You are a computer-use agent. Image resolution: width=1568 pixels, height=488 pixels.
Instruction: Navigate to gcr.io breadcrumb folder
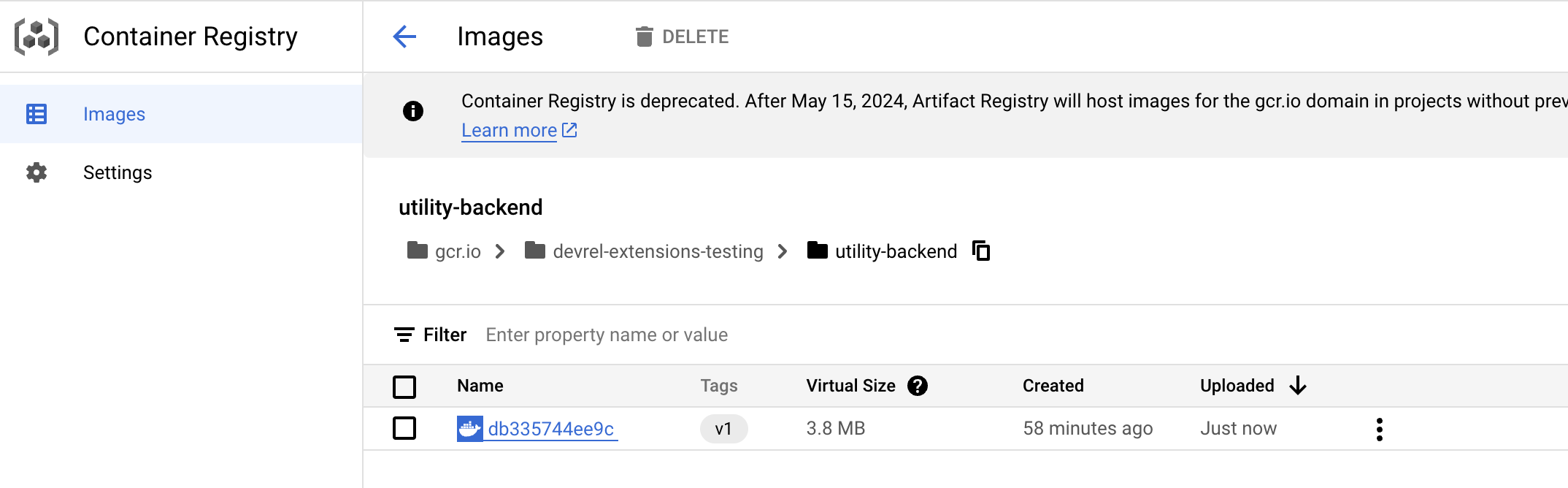tap(457, 251)
